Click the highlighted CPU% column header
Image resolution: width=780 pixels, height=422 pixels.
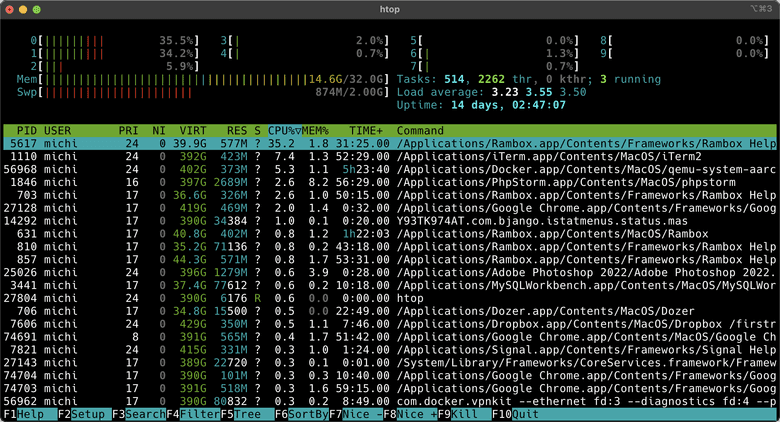pyautogui.click(x=285, y=130)
